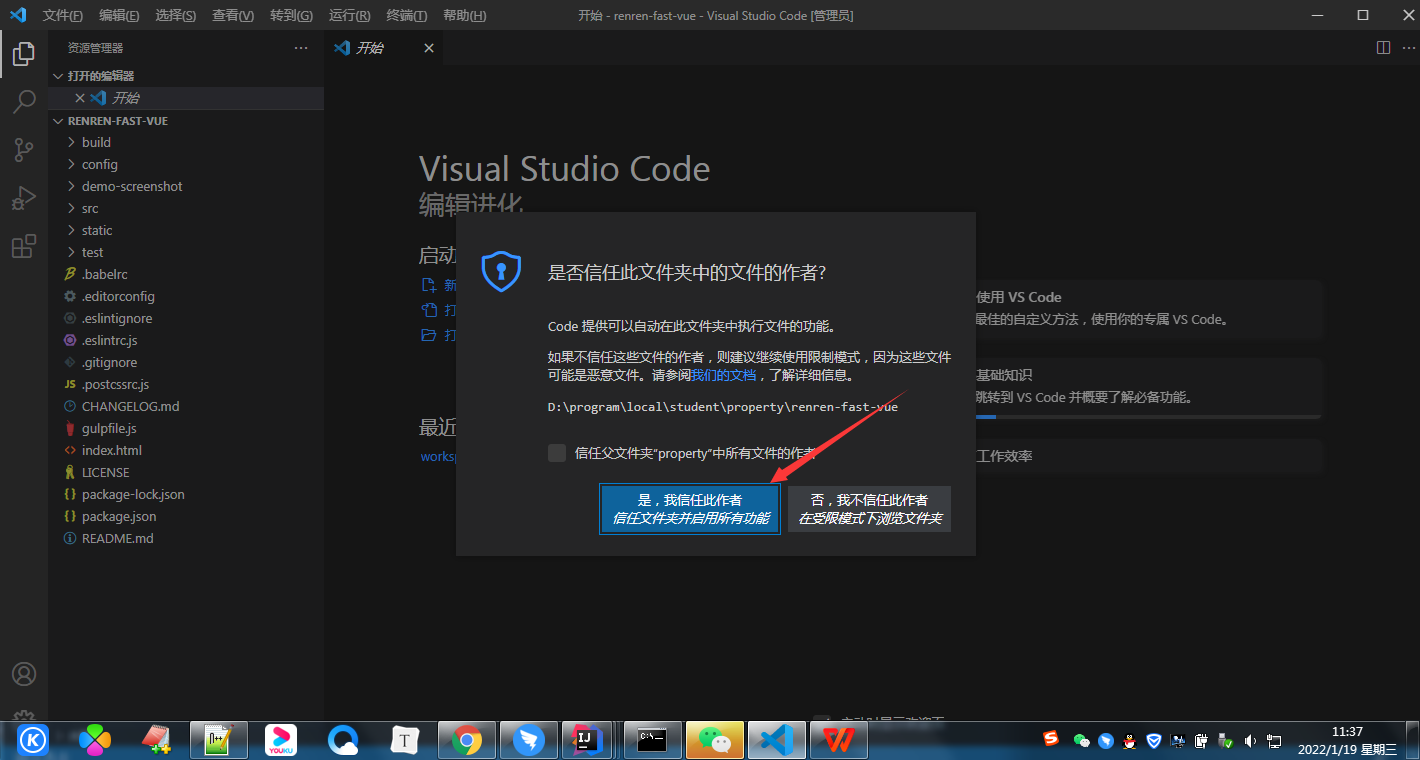
Task: Click the taskbar clock showing 11:37
Action: [x=1347, y=740]
